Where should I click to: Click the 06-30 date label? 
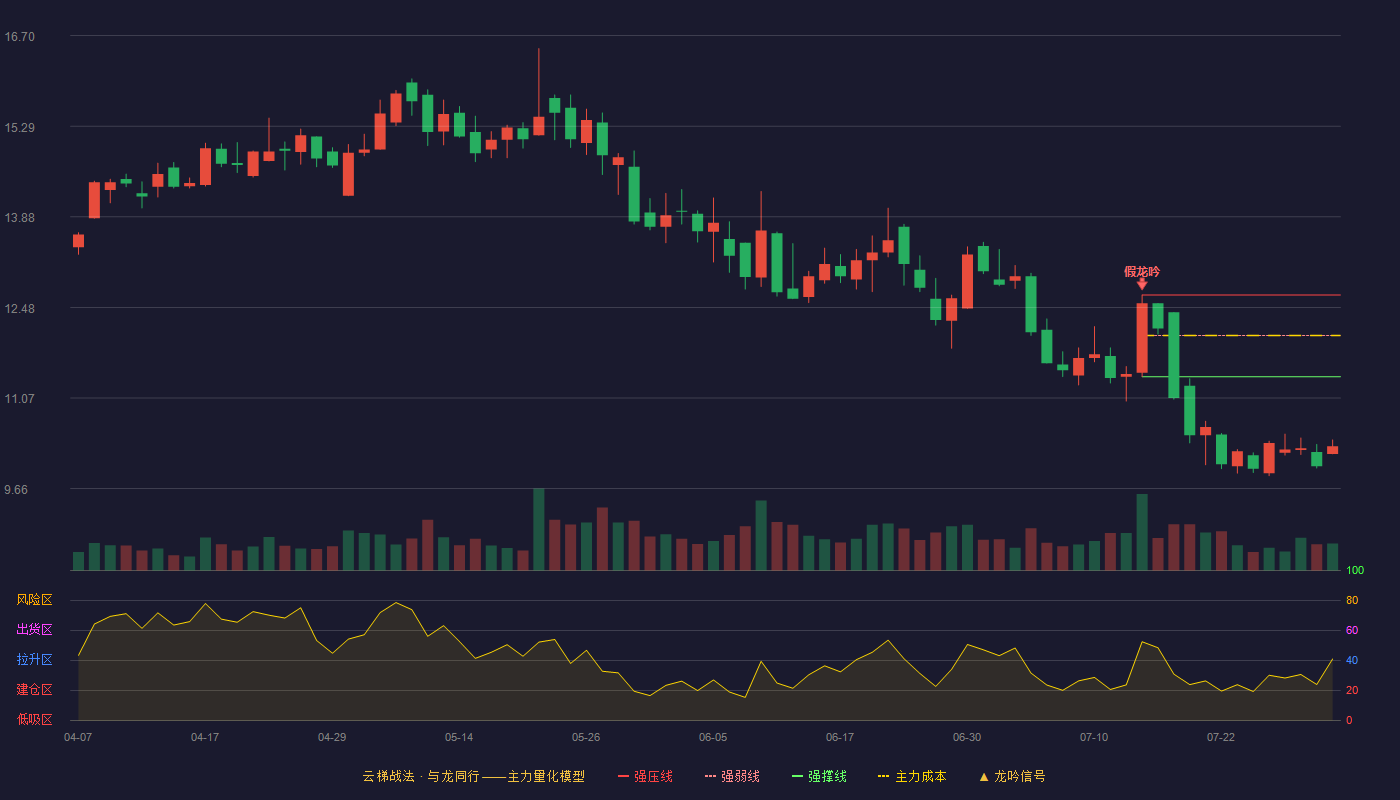967,737
